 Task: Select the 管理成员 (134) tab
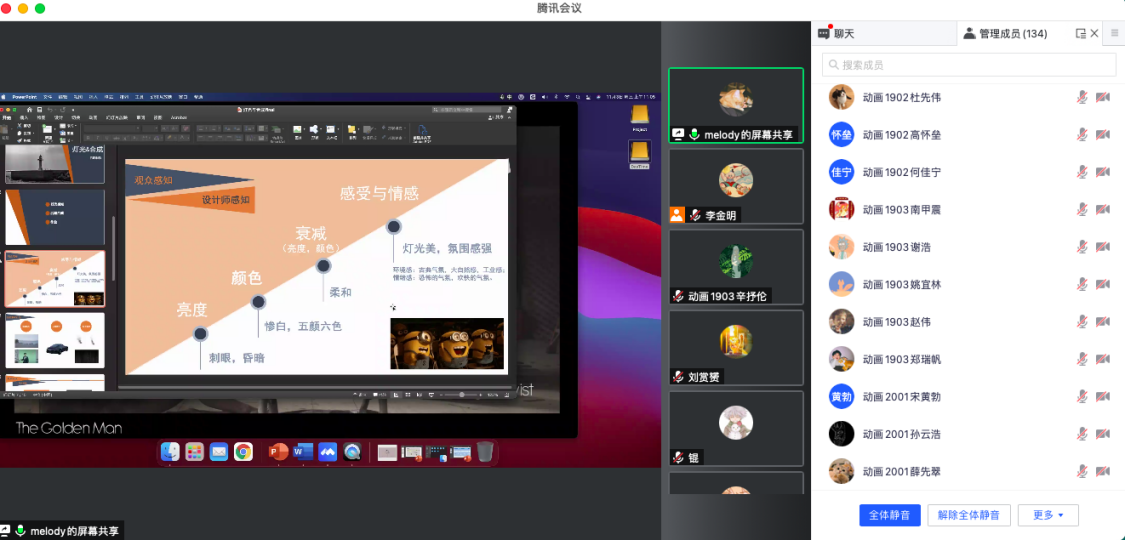(x=1005, y=33)
